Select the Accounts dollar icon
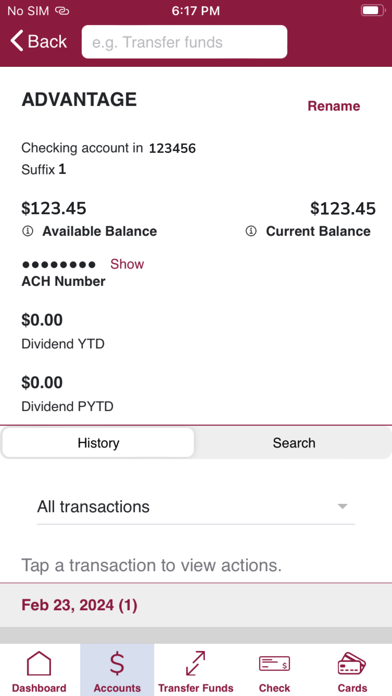Screen dimensions: 392x696 (117, 663)
